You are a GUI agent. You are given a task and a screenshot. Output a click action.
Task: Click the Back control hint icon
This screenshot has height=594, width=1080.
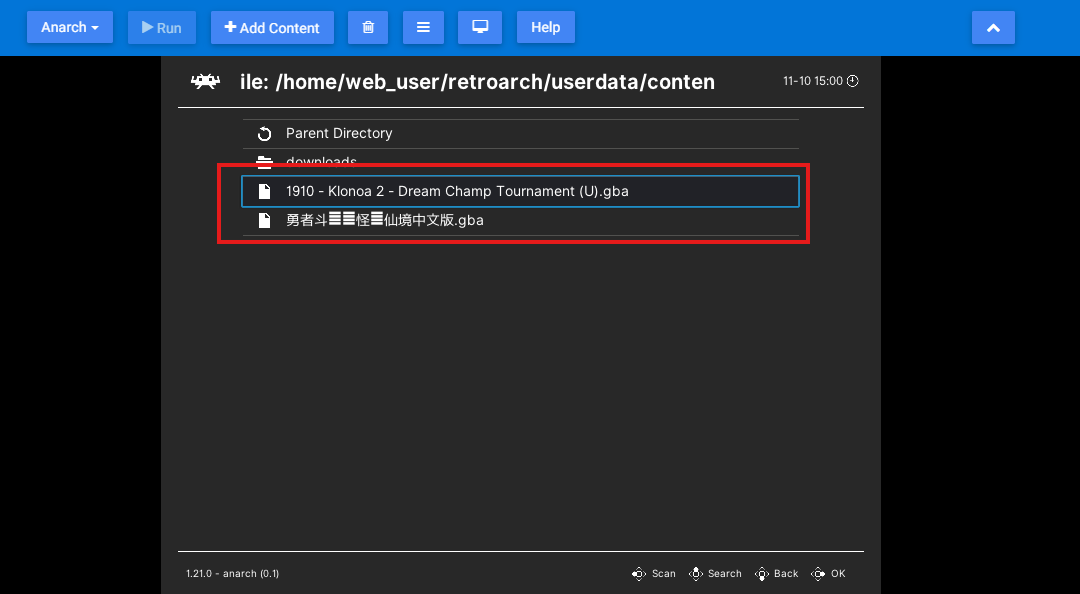click(762, 574)
